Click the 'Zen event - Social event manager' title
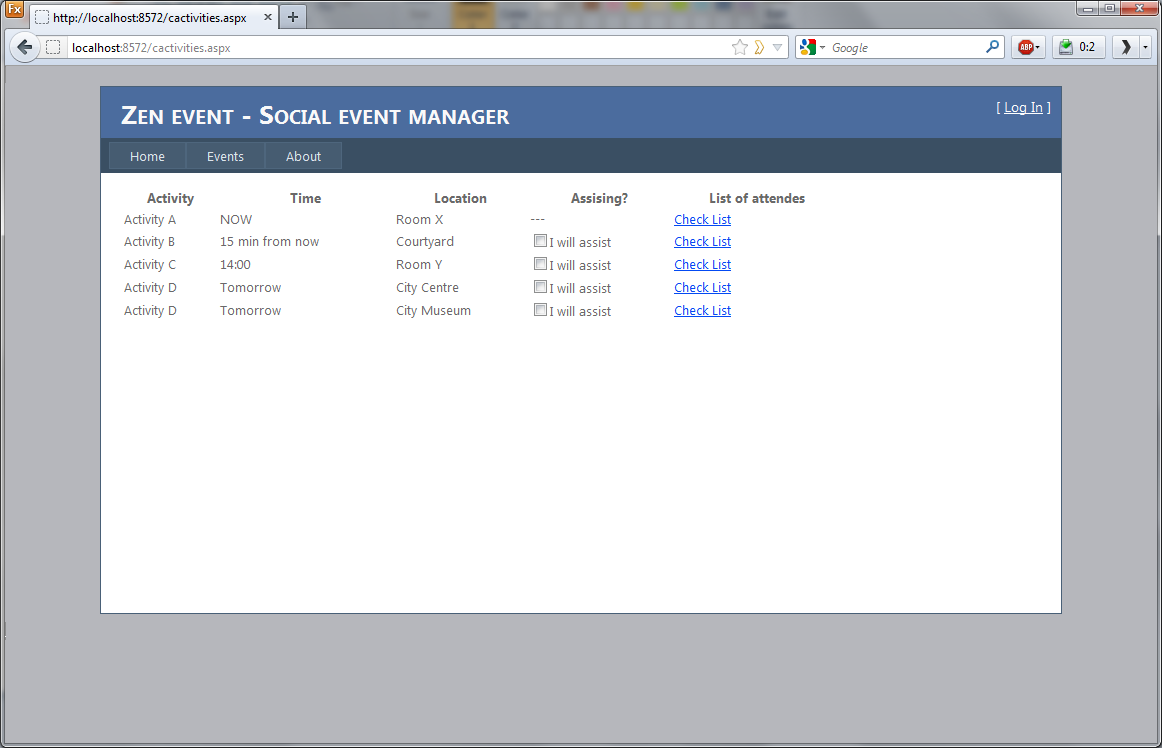The image size is (1162, 748). pos(315,116)
